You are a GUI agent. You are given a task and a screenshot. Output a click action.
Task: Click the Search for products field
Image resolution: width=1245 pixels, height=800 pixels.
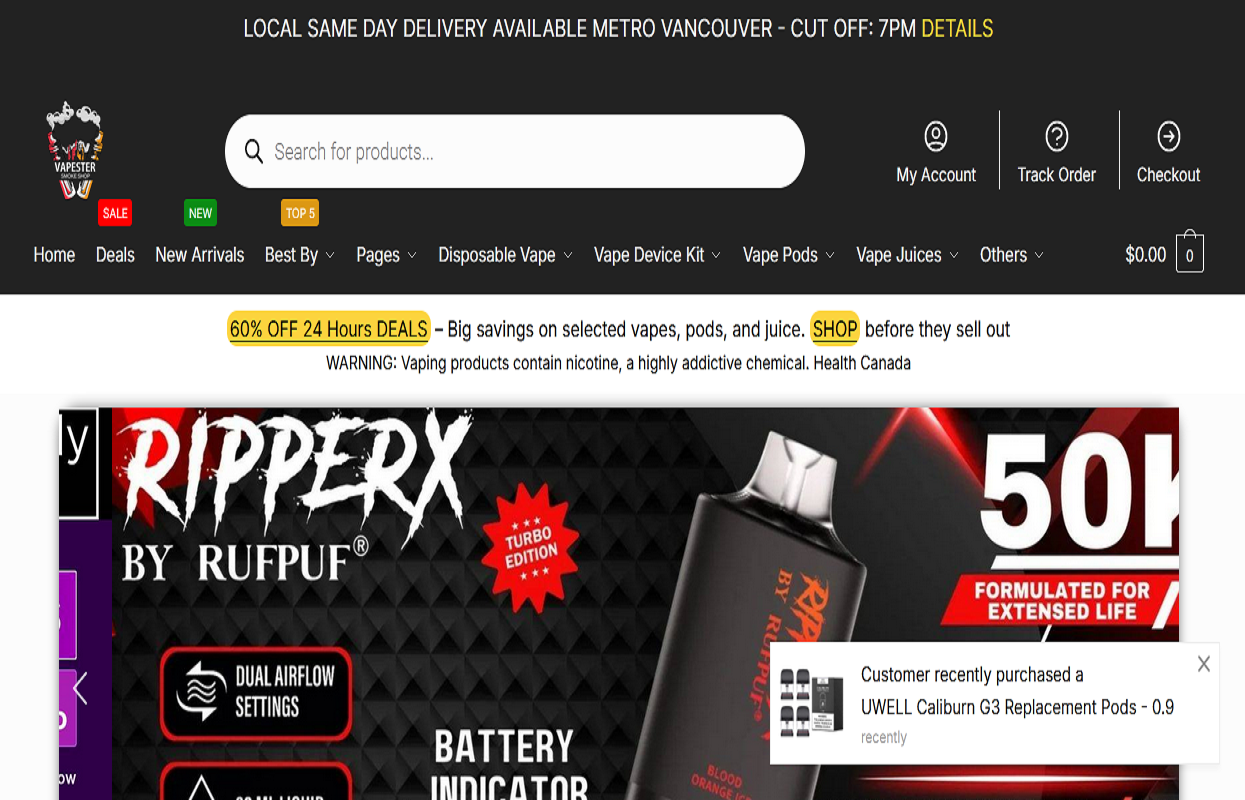tap(515, 151)
